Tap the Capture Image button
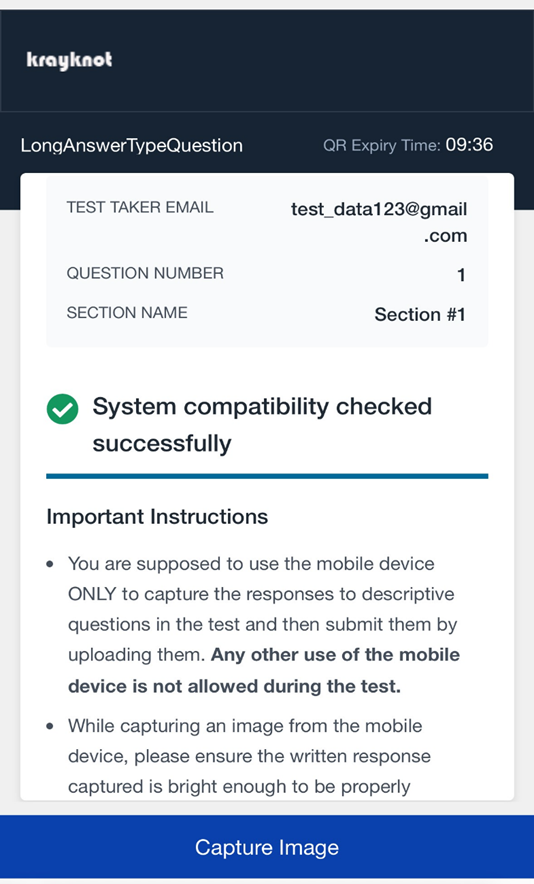This screenshot has width=534, height=884. pyautogui.click(x=267, y=847)
